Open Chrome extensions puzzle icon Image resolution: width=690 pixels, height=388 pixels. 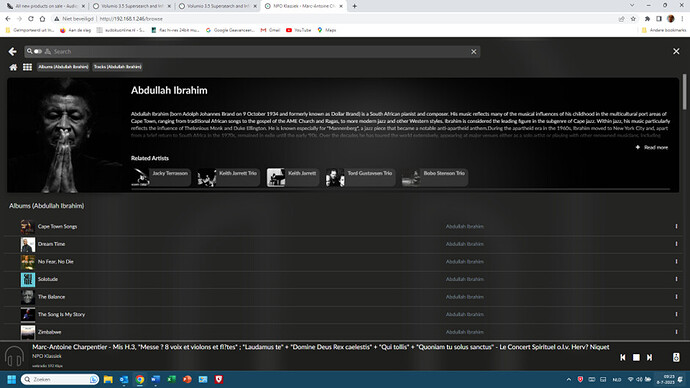[x=647, y=19]
